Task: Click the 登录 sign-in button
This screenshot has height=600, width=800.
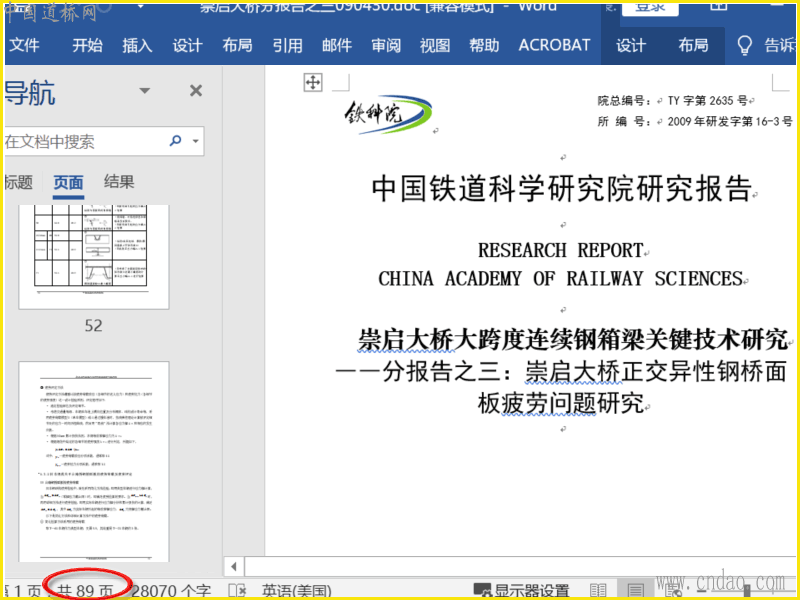Action: coord(650,8)
